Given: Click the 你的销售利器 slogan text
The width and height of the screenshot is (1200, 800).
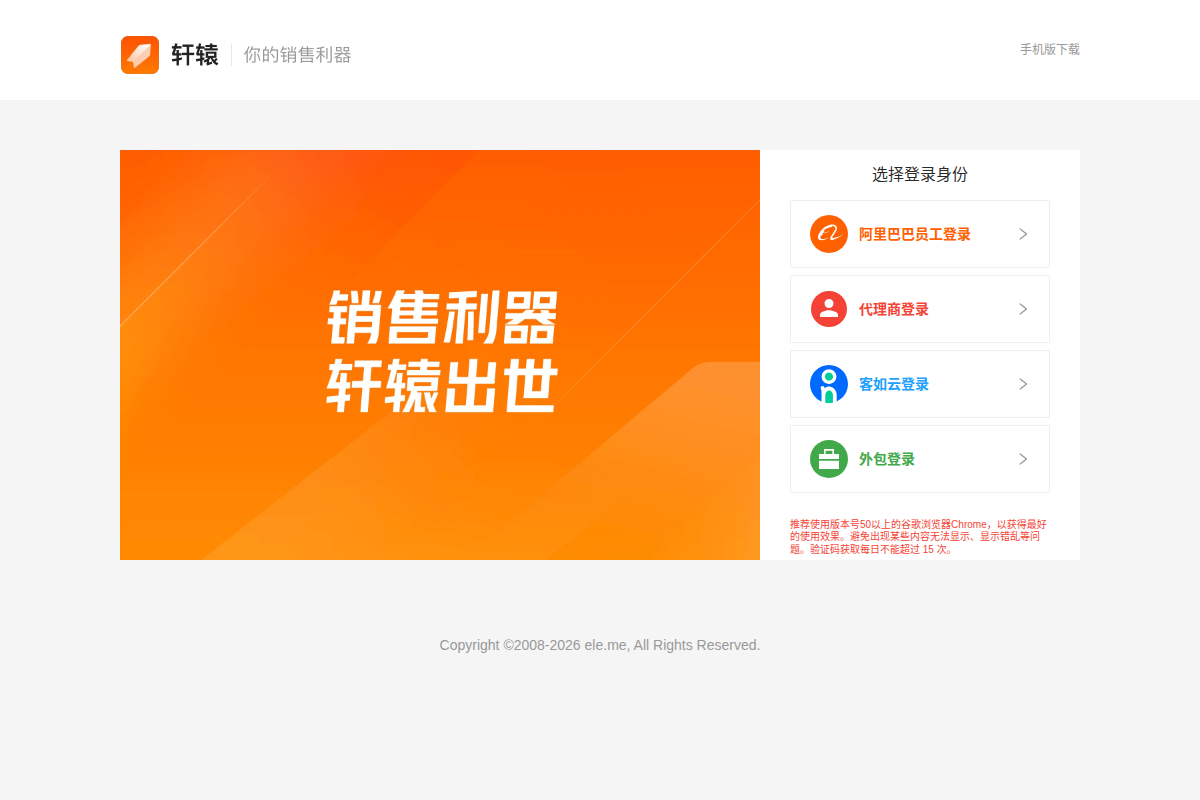Looking at the screenshot, I should tap(298, 55).
